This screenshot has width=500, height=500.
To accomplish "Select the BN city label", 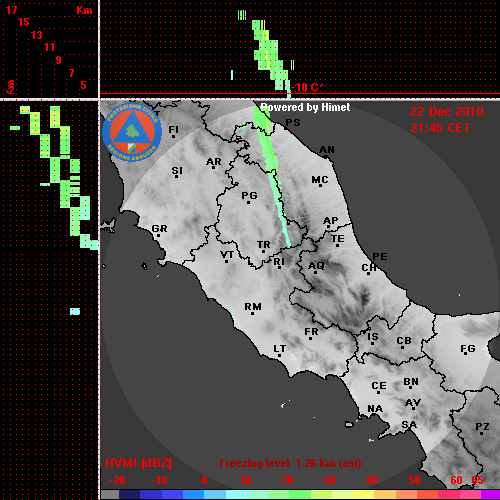I will [x=411, y=382].
